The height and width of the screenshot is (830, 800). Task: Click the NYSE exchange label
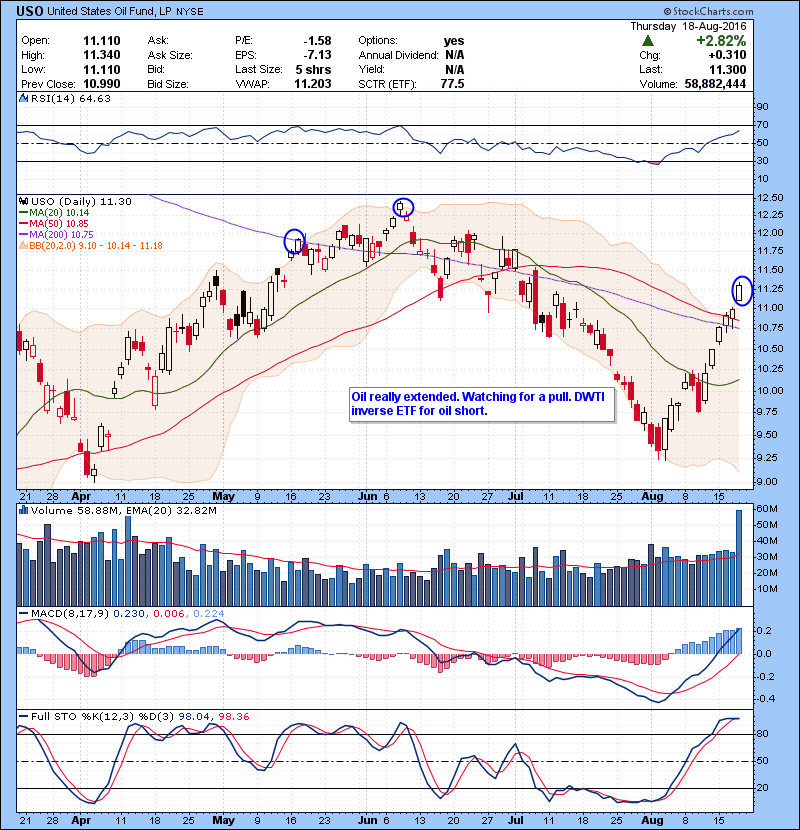[x=190, y=12]
